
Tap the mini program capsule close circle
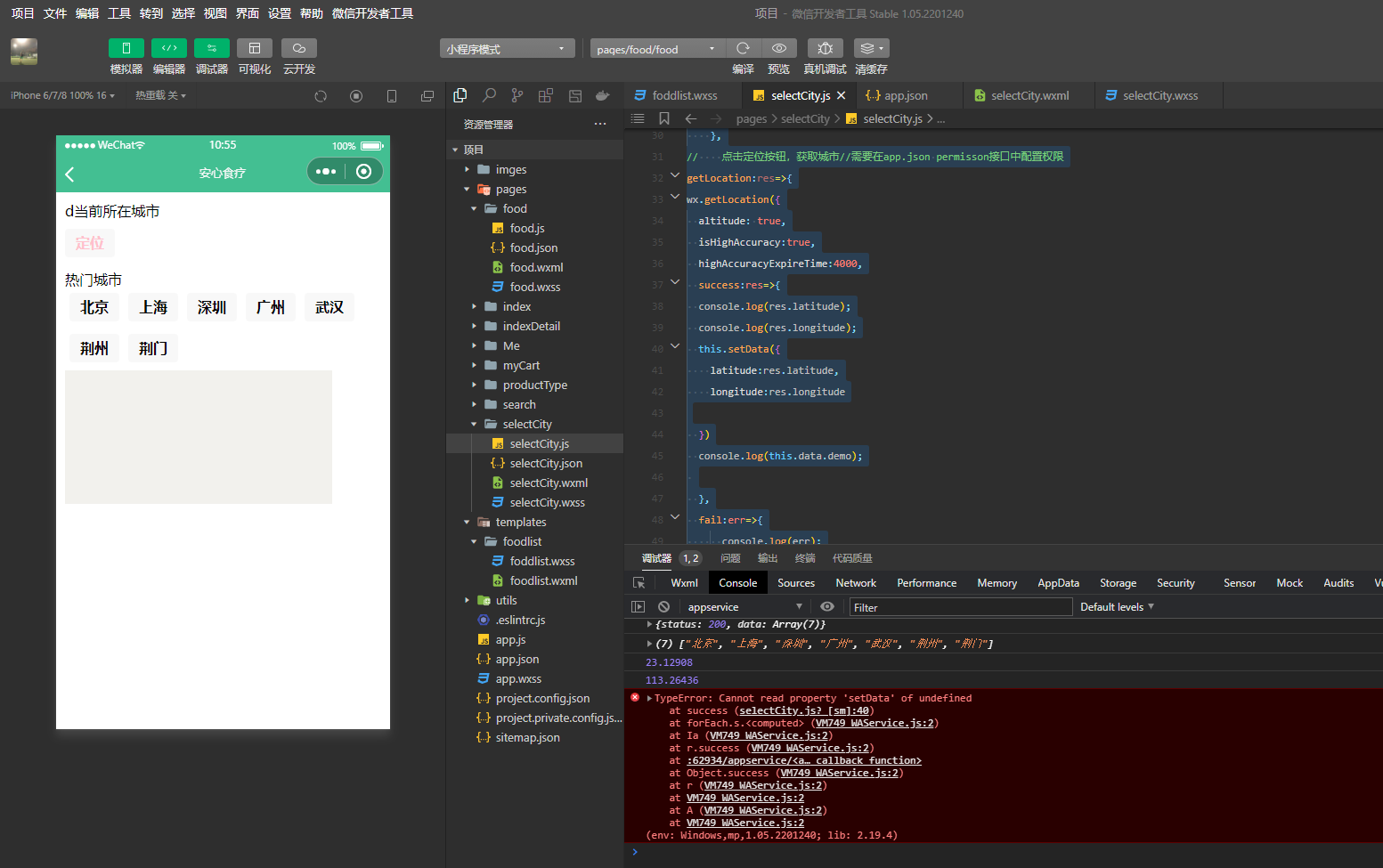[363, 172]
